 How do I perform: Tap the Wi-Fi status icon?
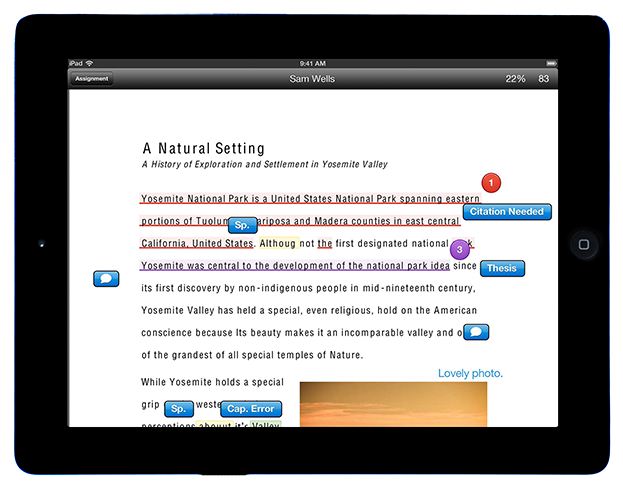(x=89, y=63)
